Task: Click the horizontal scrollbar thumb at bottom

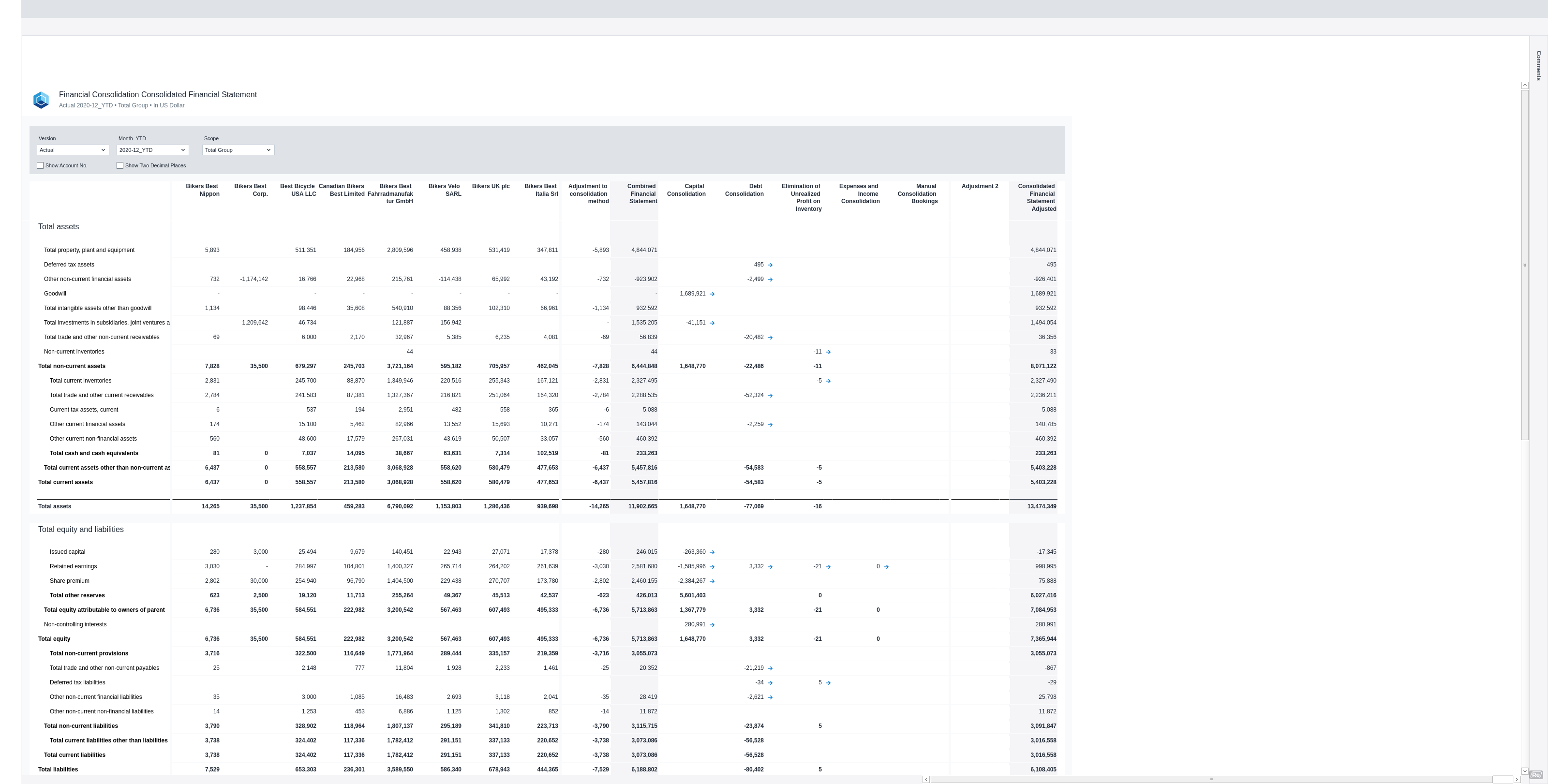Action: 1211,779
